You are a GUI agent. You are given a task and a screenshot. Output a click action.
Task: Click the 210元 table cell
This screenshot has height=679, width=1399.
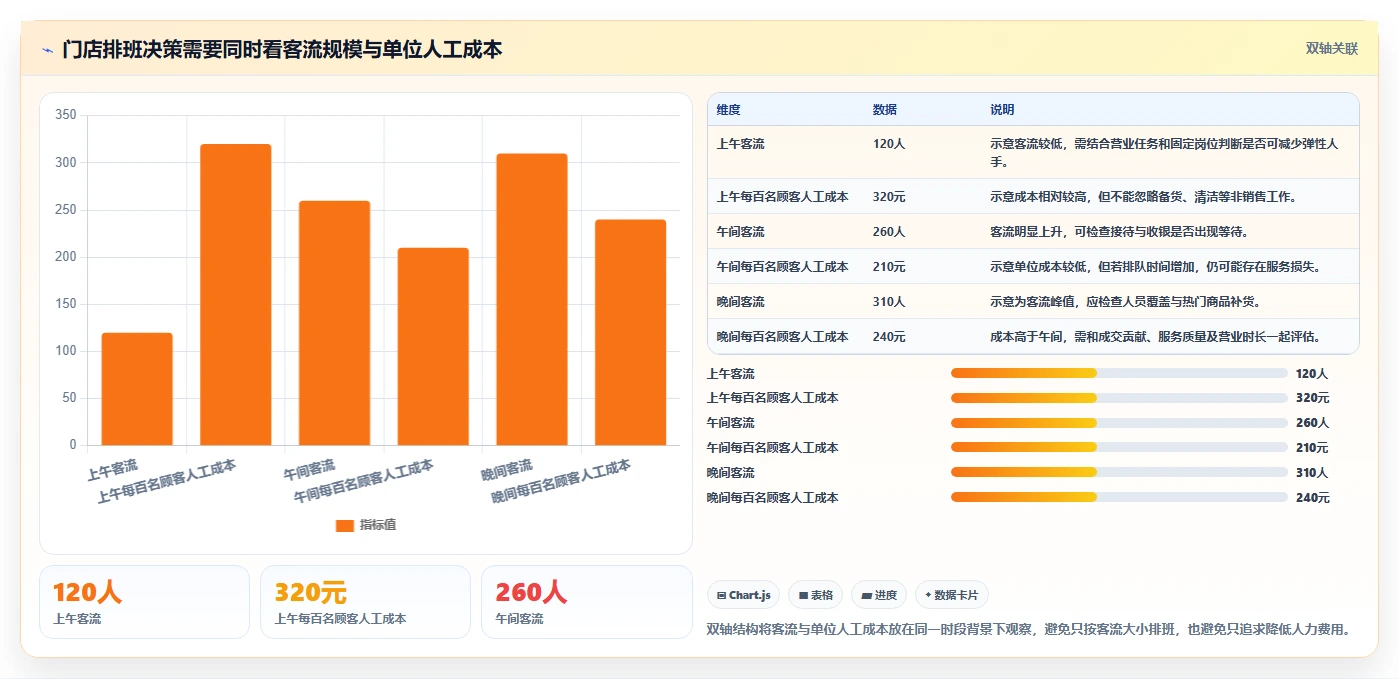(x=889, y=267)
